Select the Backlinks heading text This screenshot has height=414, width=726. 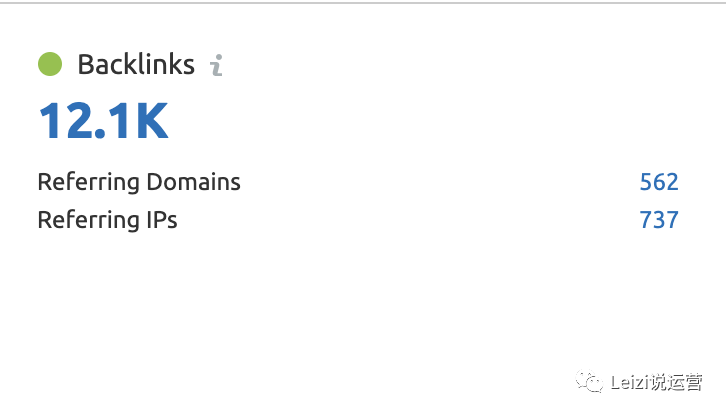click(x=136, y=64)
